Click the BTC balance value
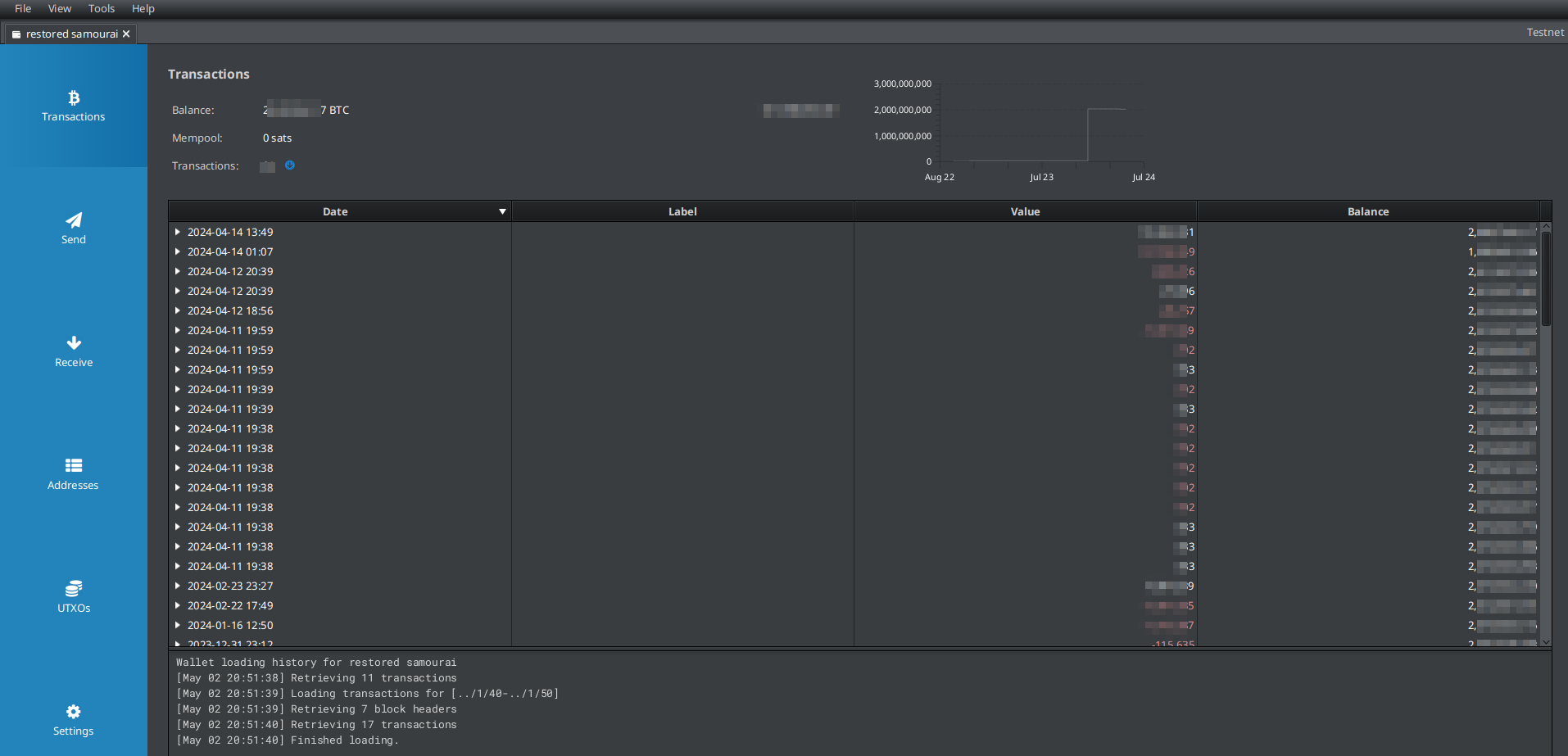This screenshot has width=1568, height=756. coord(306,110)
